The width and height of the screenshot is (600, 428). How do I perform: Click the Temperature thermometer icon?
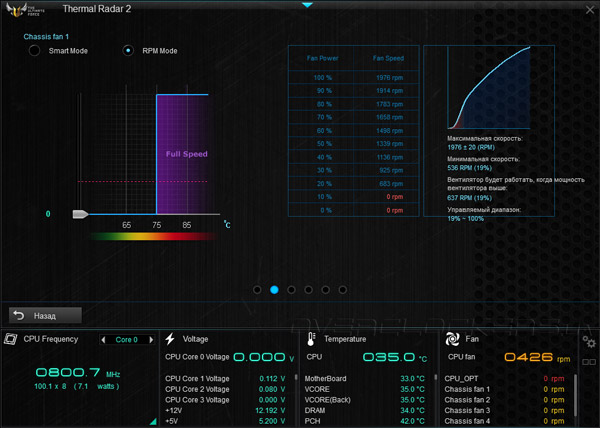(311, 339)
